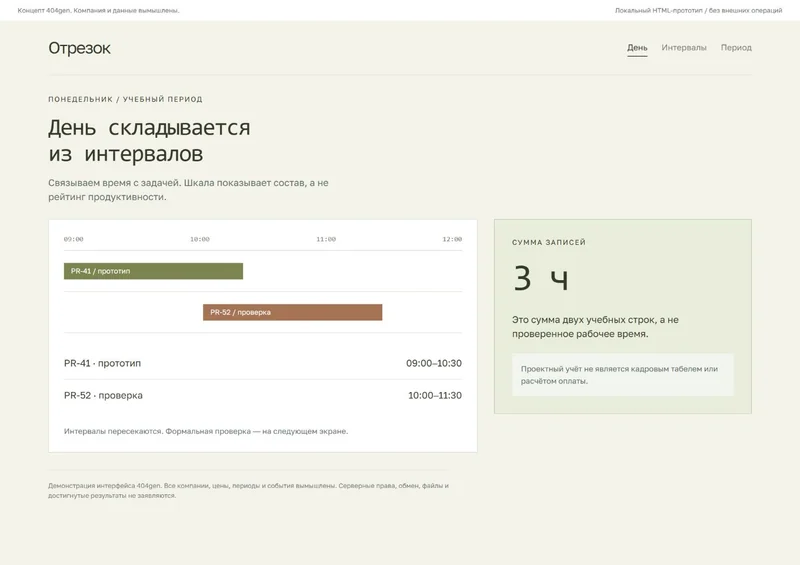Click the 10:00 scale label
Screen dimensions: 800x565
pos(199,239)
